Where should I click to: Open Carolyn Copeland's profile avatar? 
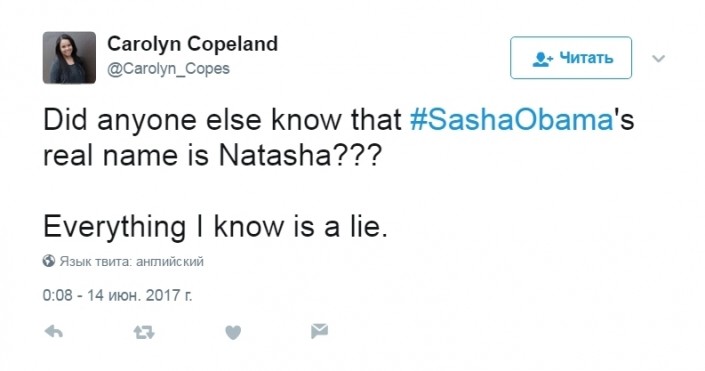69,58
